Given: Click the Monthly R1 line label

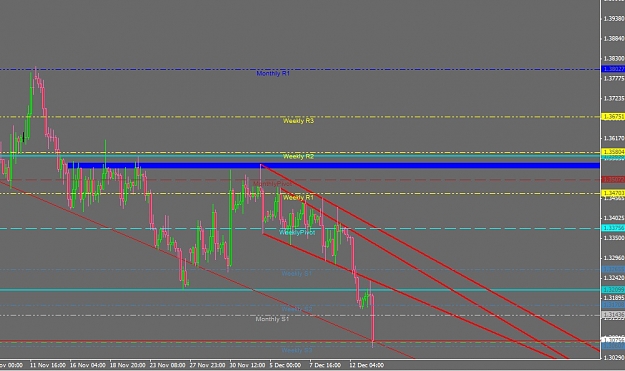Looking at the screenshot, I should pos(273,73).
